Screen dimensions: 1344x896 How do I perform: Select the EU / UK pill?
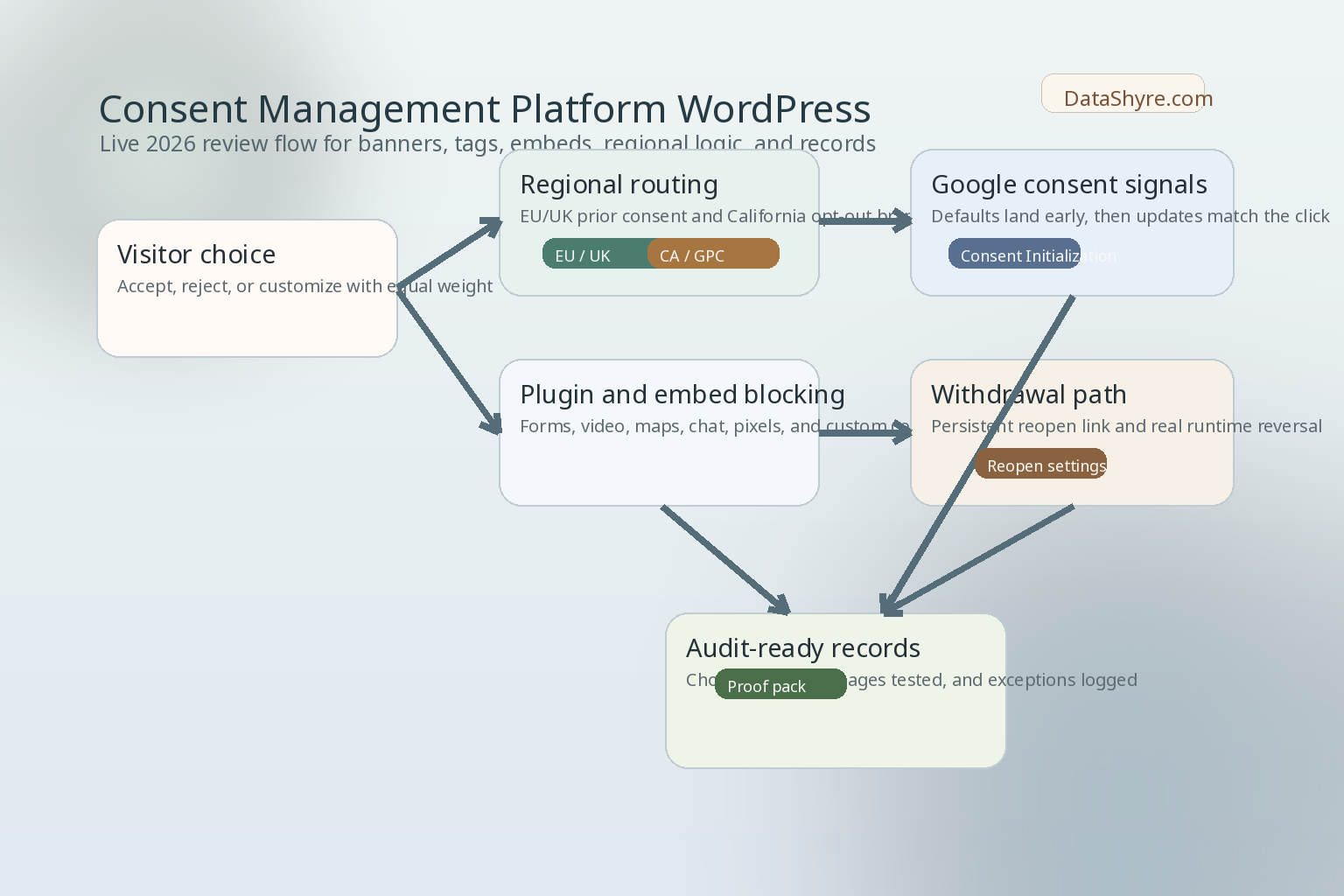[595, 254]
